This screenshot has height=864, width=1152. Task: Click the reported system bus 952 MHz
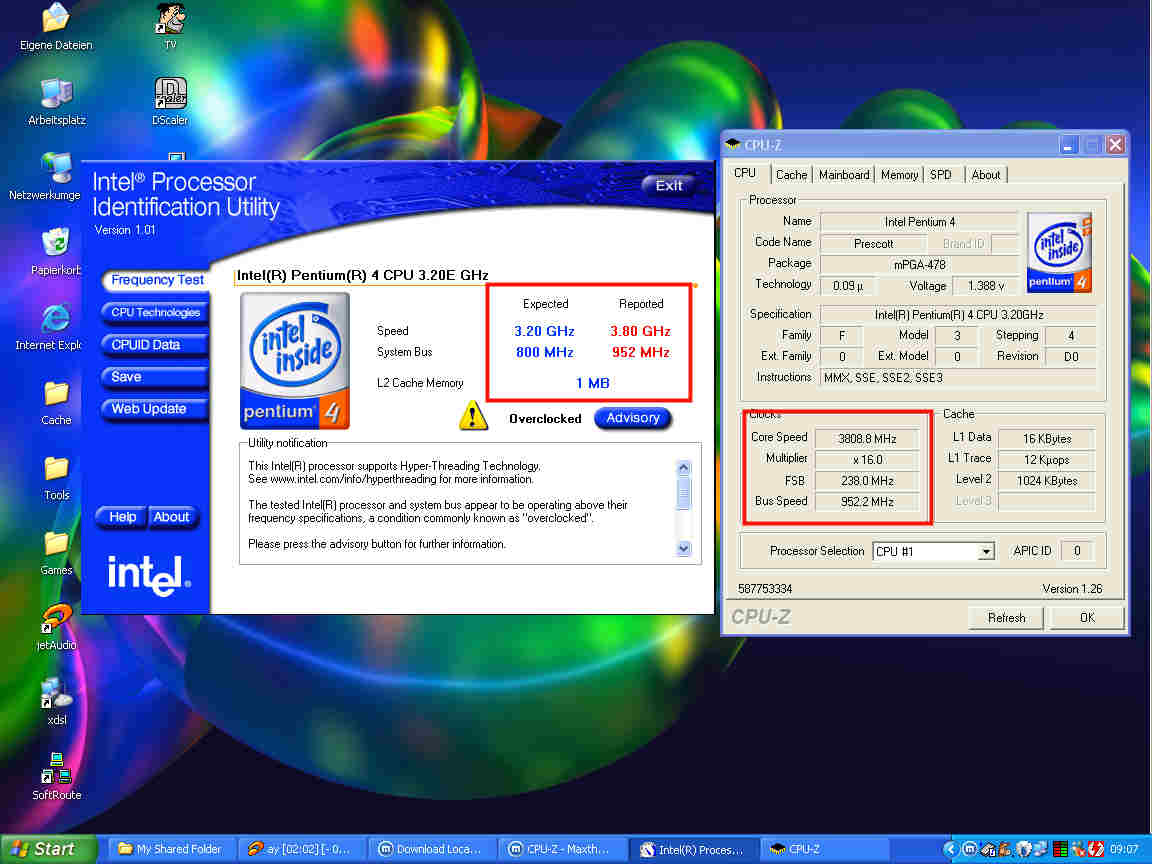[x=641, y=353]
